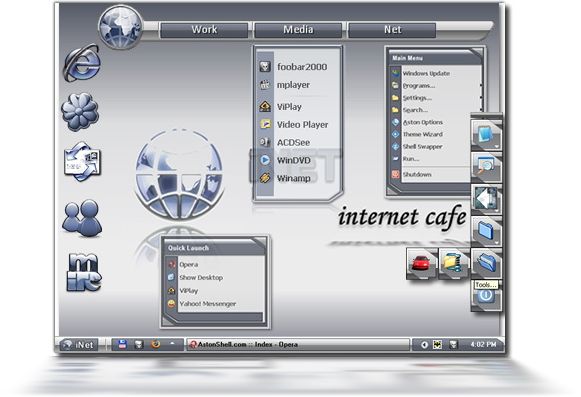581x397 pixels.
Task: Click the zipped folder panel icon
Action: click(454, 263)
